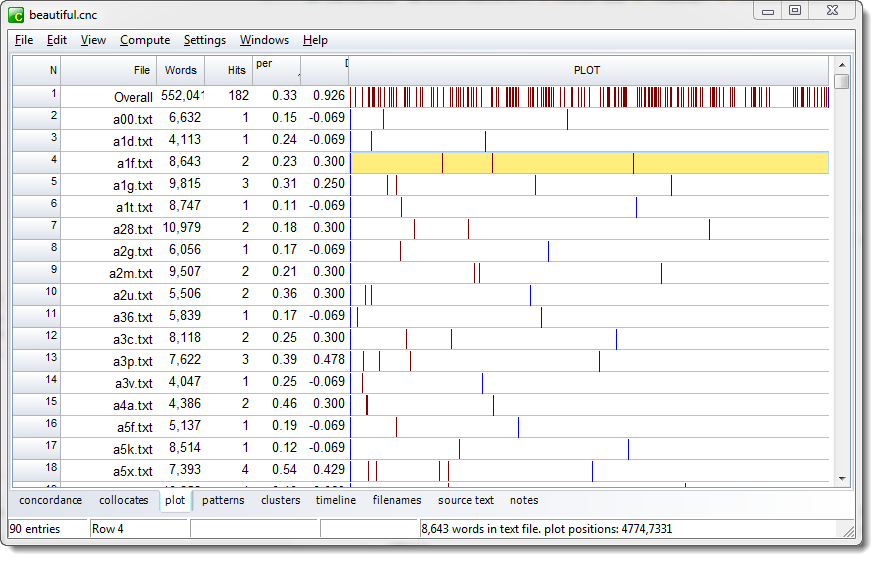Switch to the concordance tab
The width and height of the screenshot is (878, 561).
(x=51, y=500)
